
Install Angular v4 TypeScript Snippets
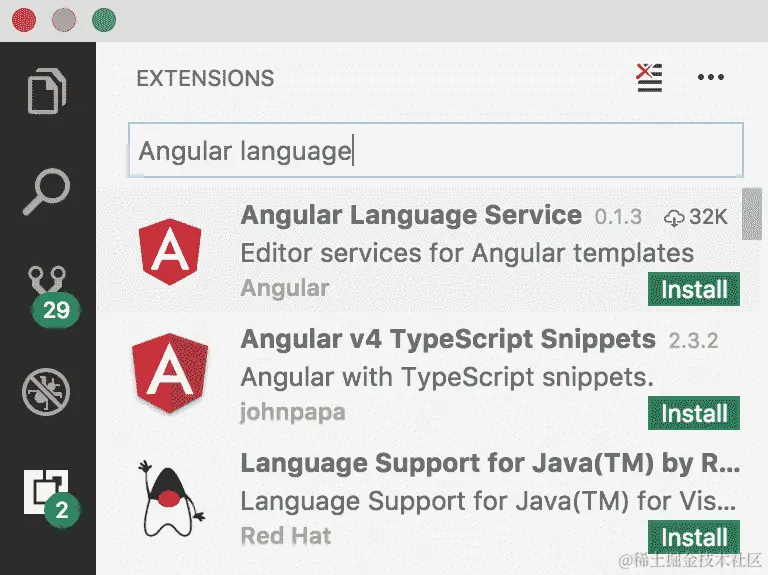pos(694,413)
